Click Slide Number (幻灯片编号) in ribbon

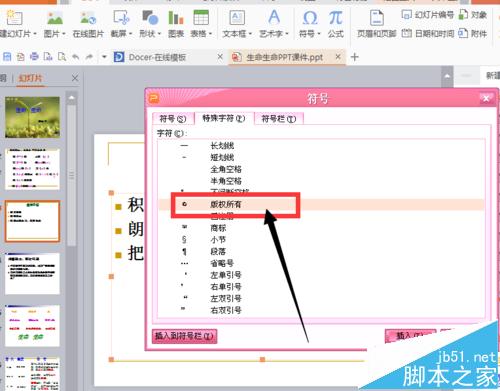pos(428,15)
